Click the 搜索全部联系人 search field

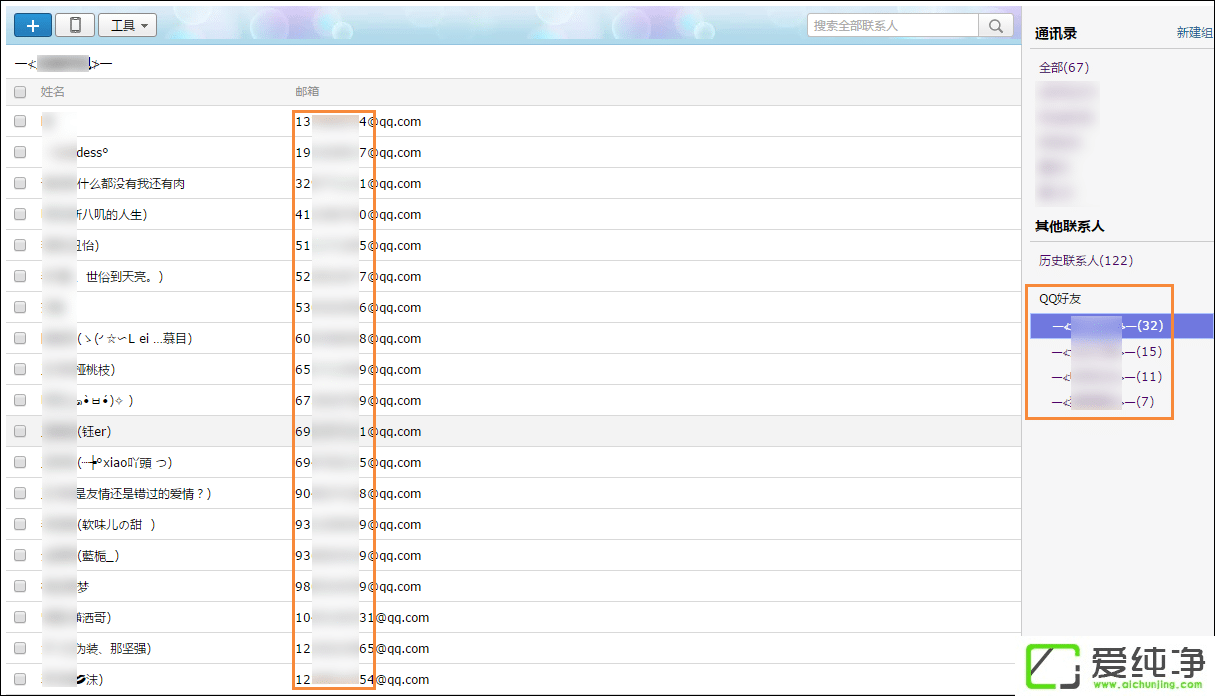tap(892, 25)
